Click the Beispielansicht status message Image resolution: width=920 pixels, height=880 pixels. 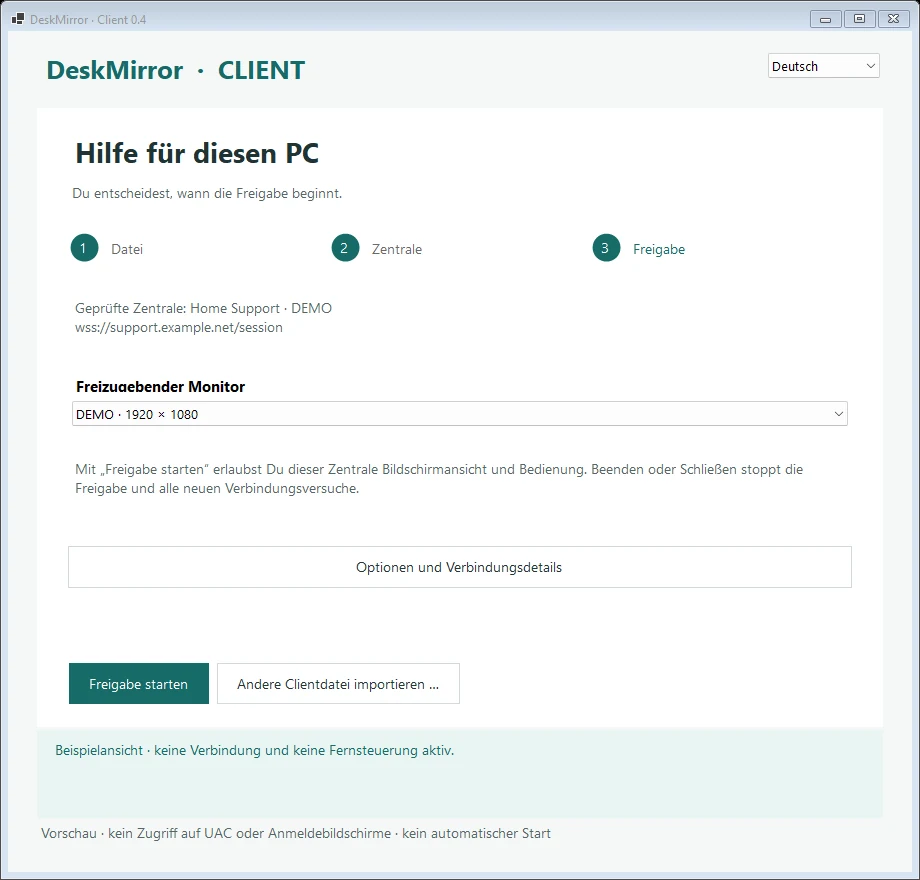click(255, 750)
